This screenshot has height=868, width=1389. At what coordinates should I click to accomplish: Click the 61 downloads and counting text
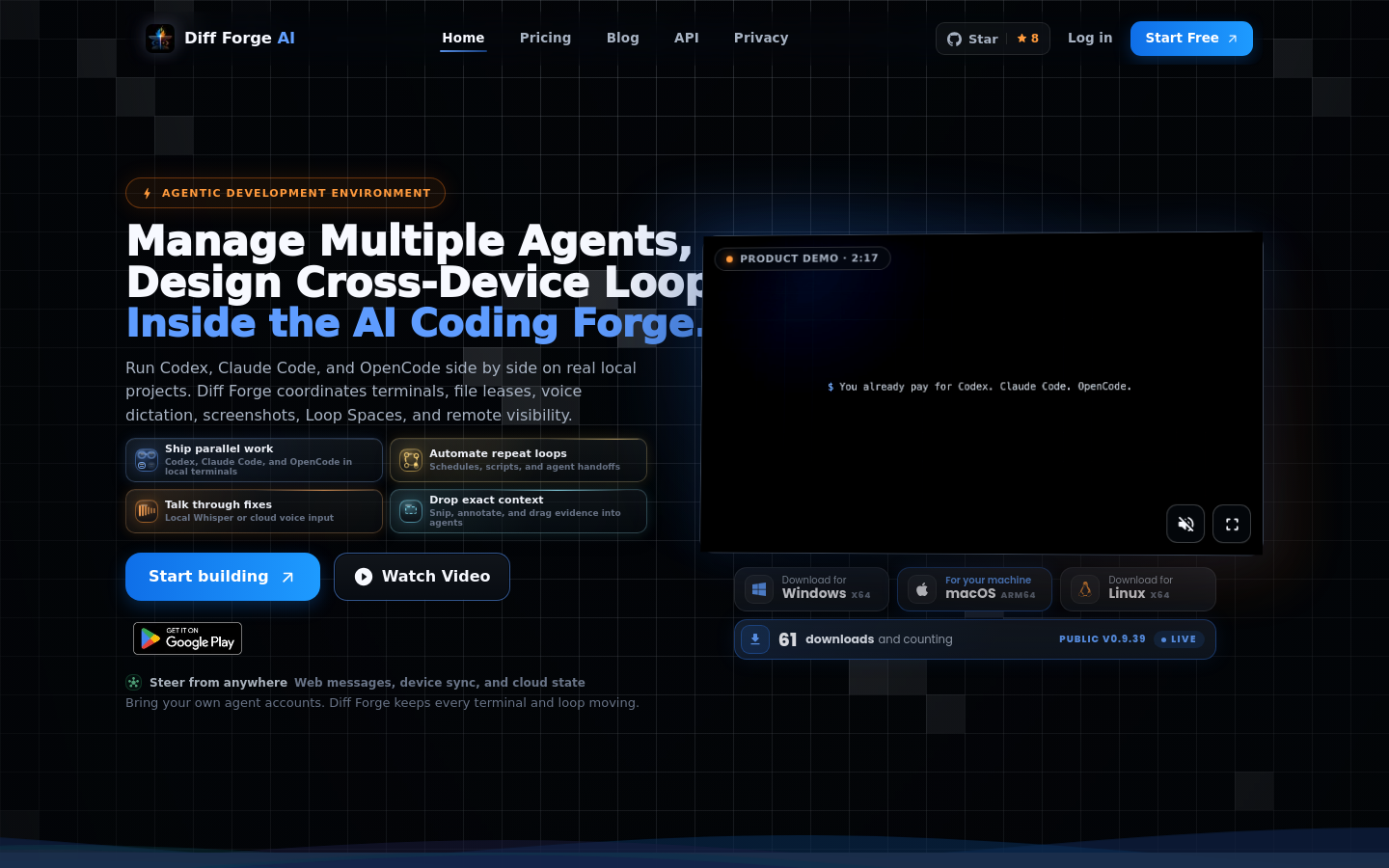point(865,639)
